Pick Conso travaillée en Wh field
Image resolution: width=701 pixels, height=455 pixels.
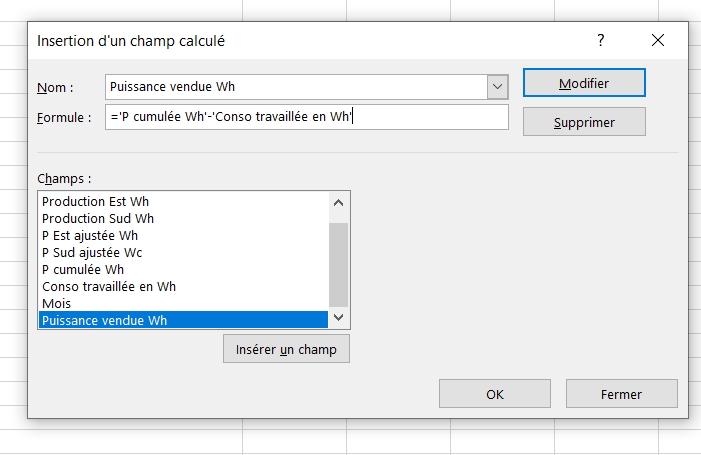coord(109,287)
